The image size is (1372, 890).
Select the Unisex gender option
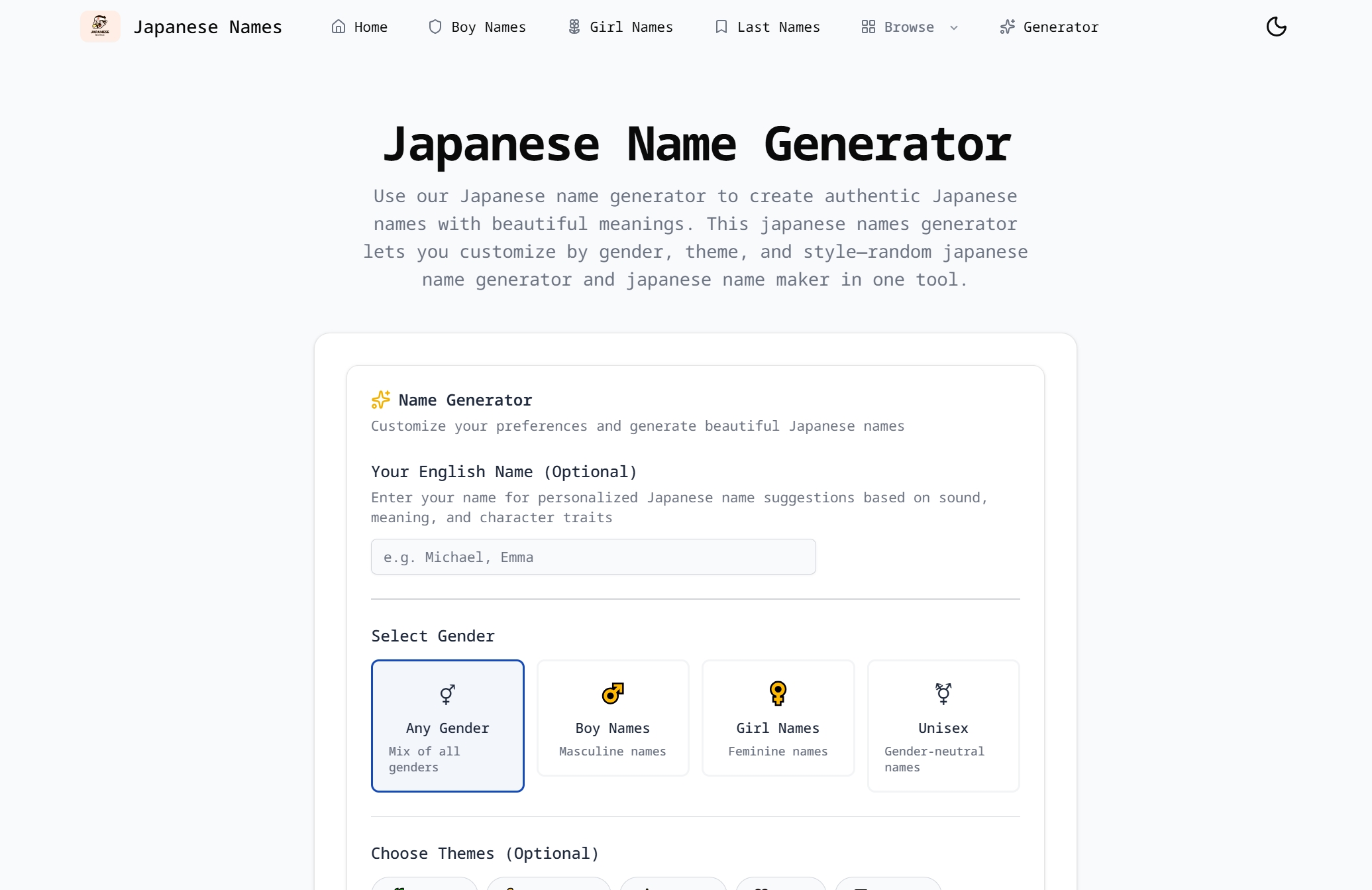(x=943, y=726)
